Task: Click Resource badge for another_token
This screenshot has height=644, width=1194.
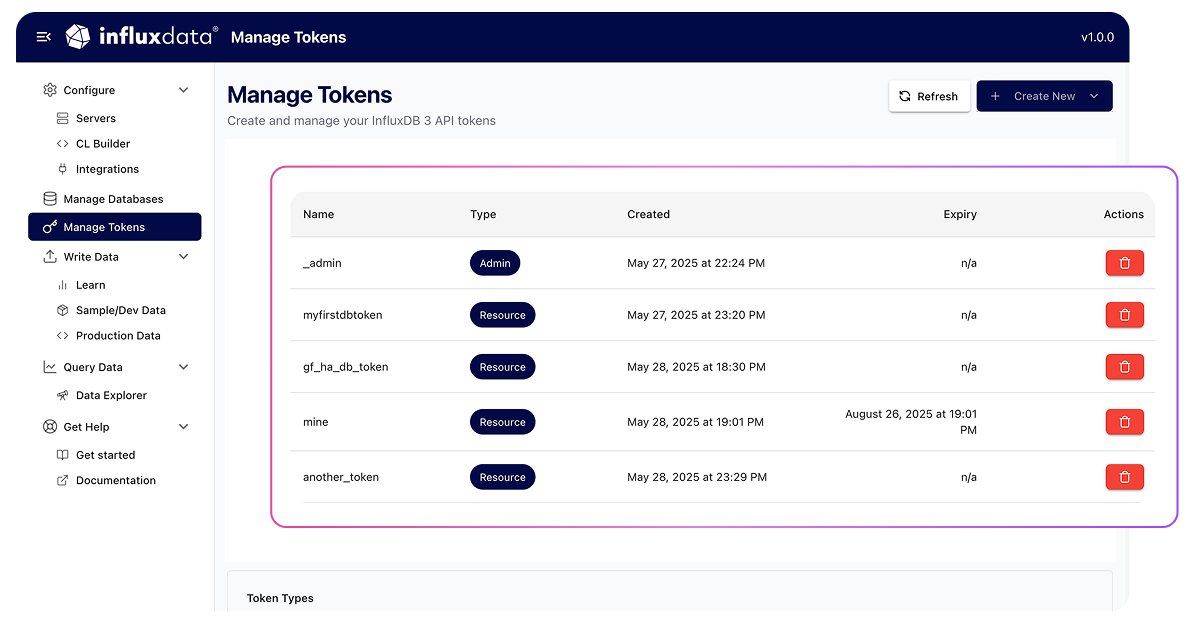Action: (503, 477)
